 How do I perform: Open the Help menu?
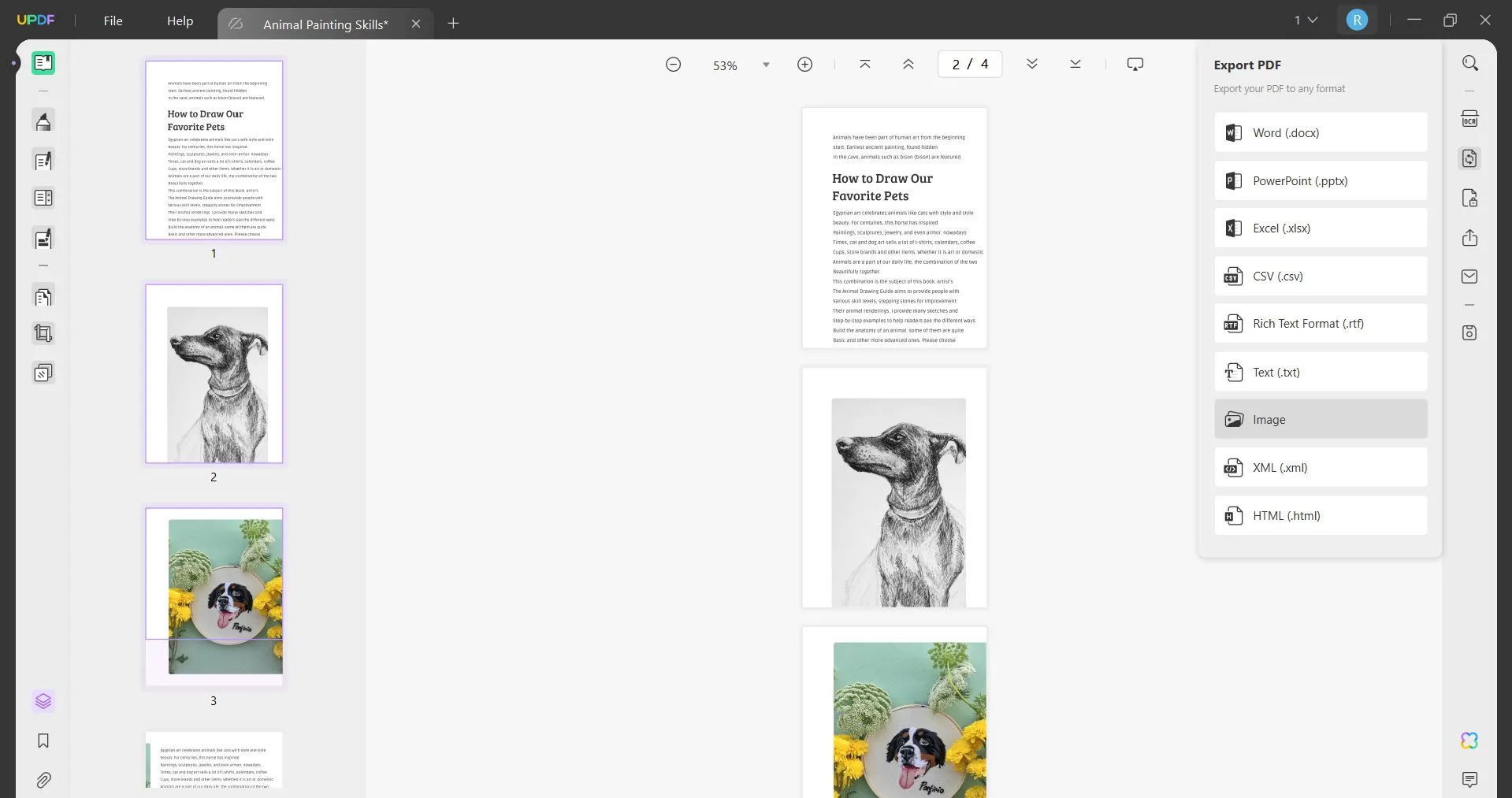point(180,21)
